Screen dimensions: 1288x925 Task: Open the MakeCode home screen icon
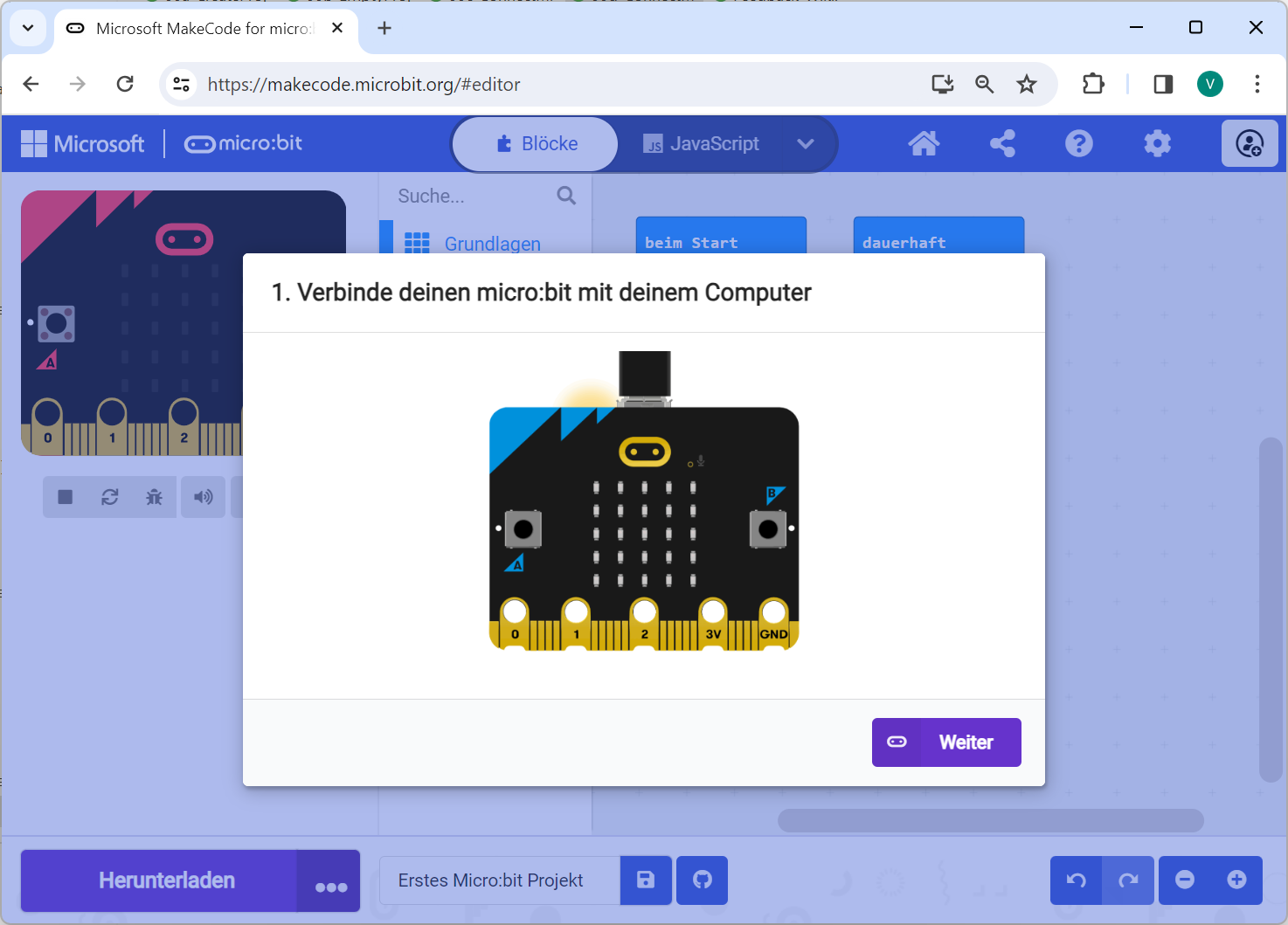(x=924, y=143)
